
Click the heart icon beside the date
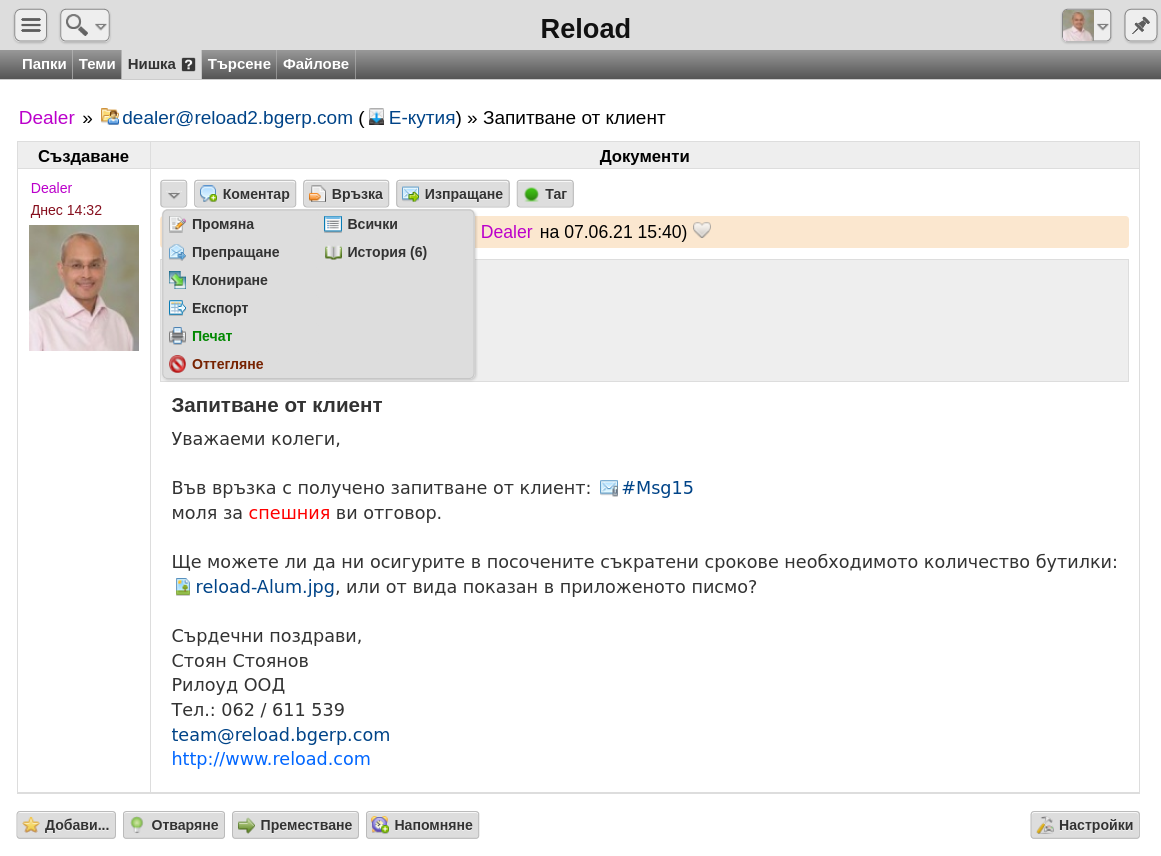702,230
